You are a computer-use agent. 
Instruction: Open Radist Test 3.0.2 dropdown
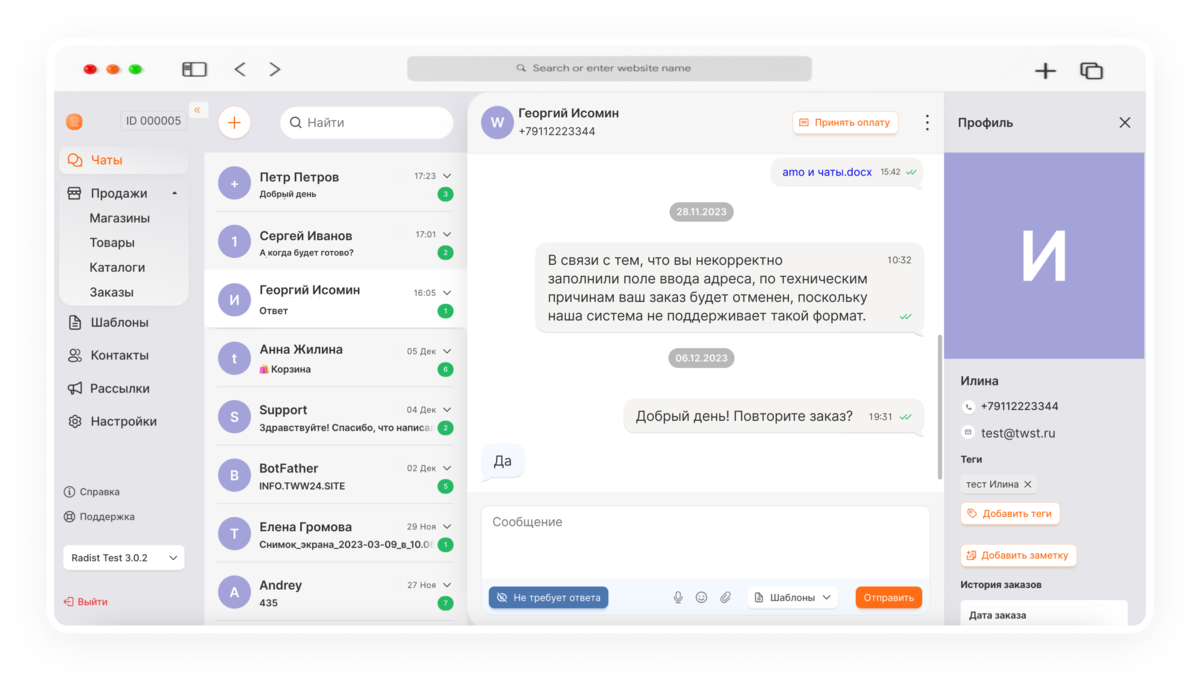coord(124,558)
